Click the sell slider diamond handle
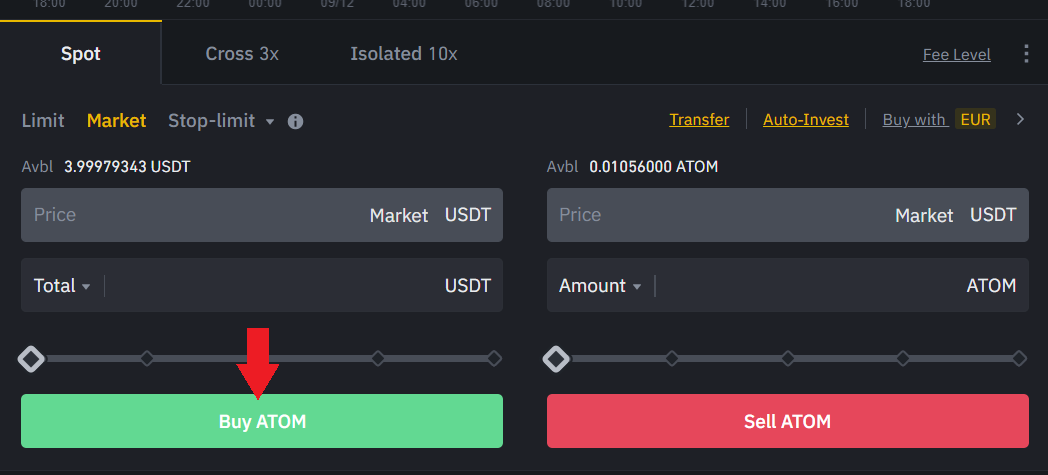Viewport: 1048px width, 475px height. (x=555, y=358)
